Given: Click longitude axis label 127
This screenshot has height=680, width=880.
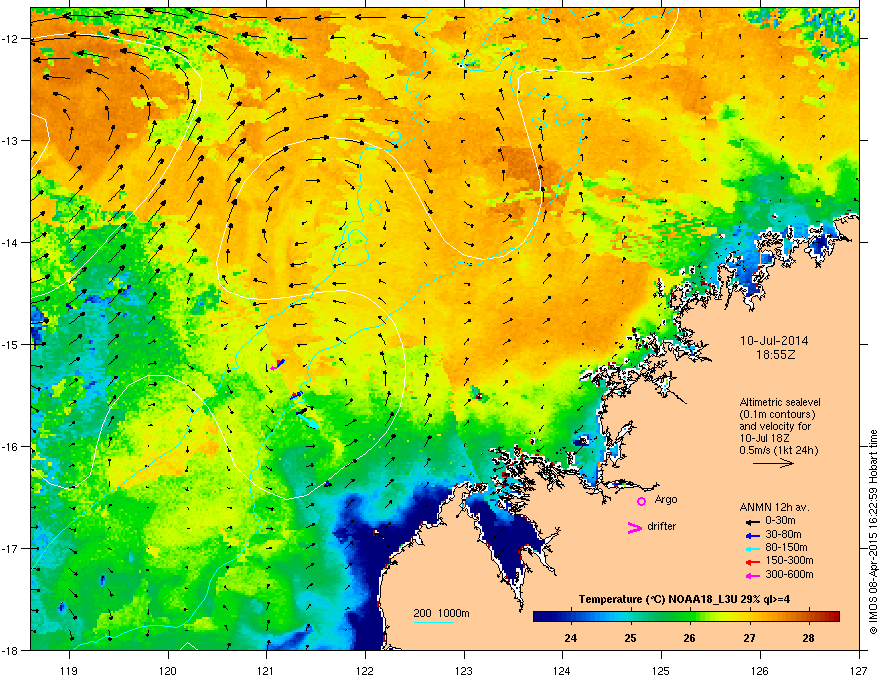Looking at the screenshot, I should point(859,670).
